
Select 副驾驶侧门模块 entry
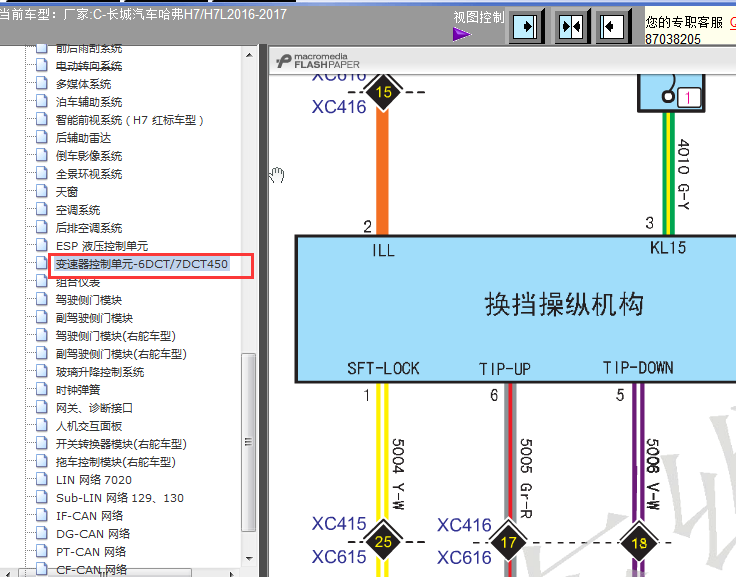tap(94, 318)
